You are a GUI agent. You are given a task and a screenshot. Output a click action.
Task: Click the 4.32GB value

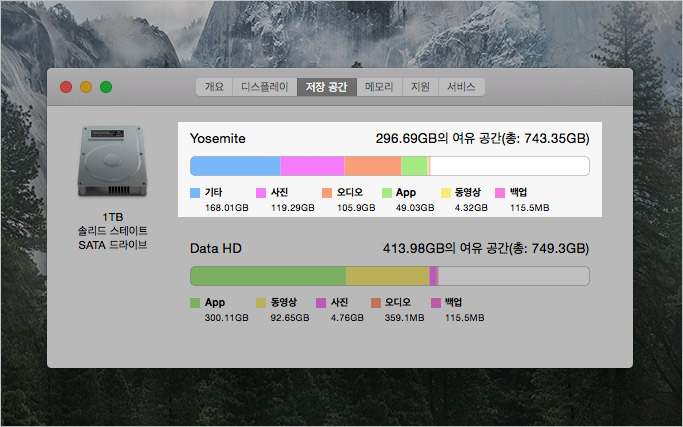[x=471, y=208]
